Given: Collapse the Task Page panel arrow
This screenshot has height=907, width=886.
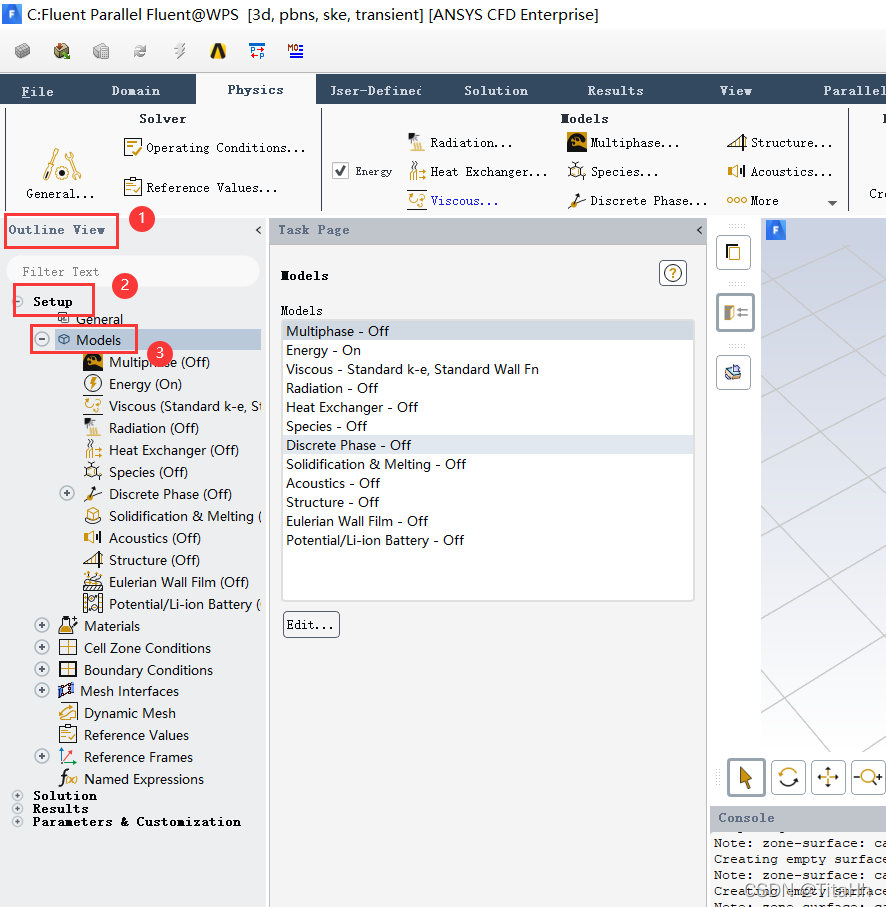Looking at the screenshot, I should point(699,230).
